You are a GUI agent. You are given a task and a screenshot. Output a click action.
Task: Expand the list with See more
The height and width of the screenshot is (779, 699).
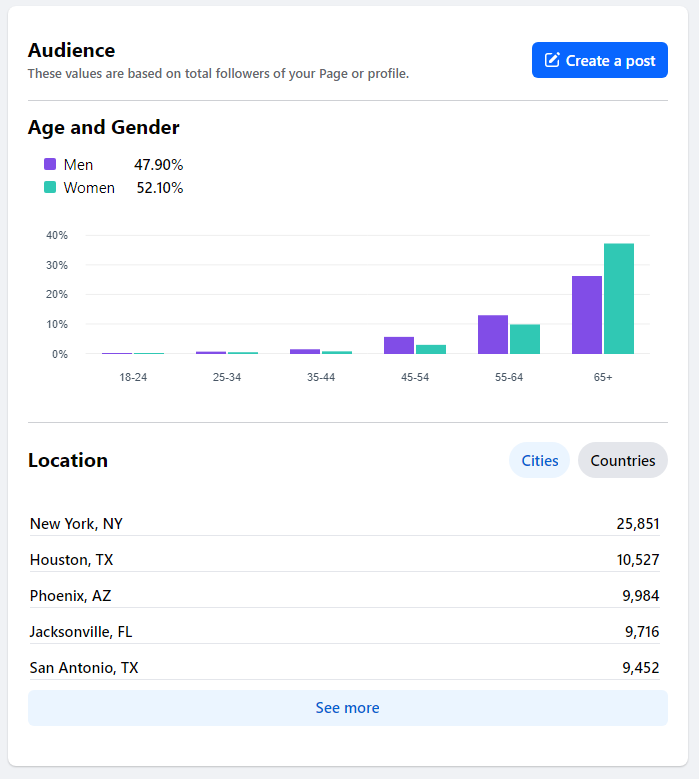[347, 708]
